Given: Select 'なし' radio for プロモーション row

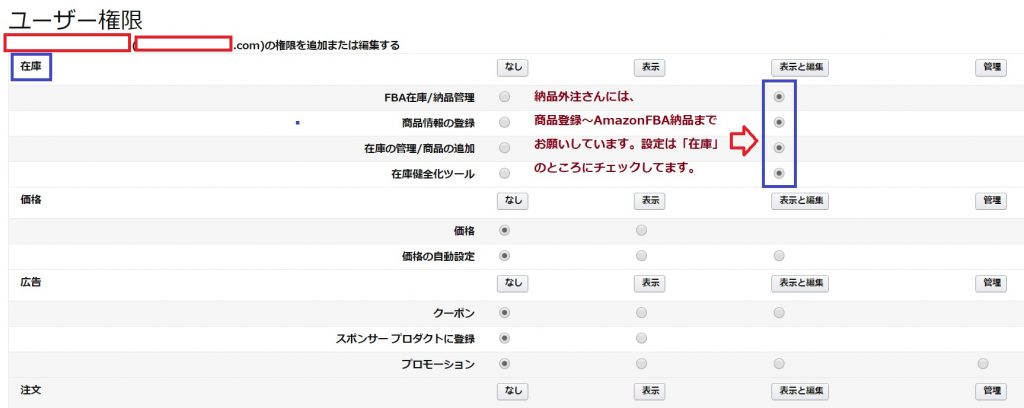Looking at the screenshot, I should [504, 364].
